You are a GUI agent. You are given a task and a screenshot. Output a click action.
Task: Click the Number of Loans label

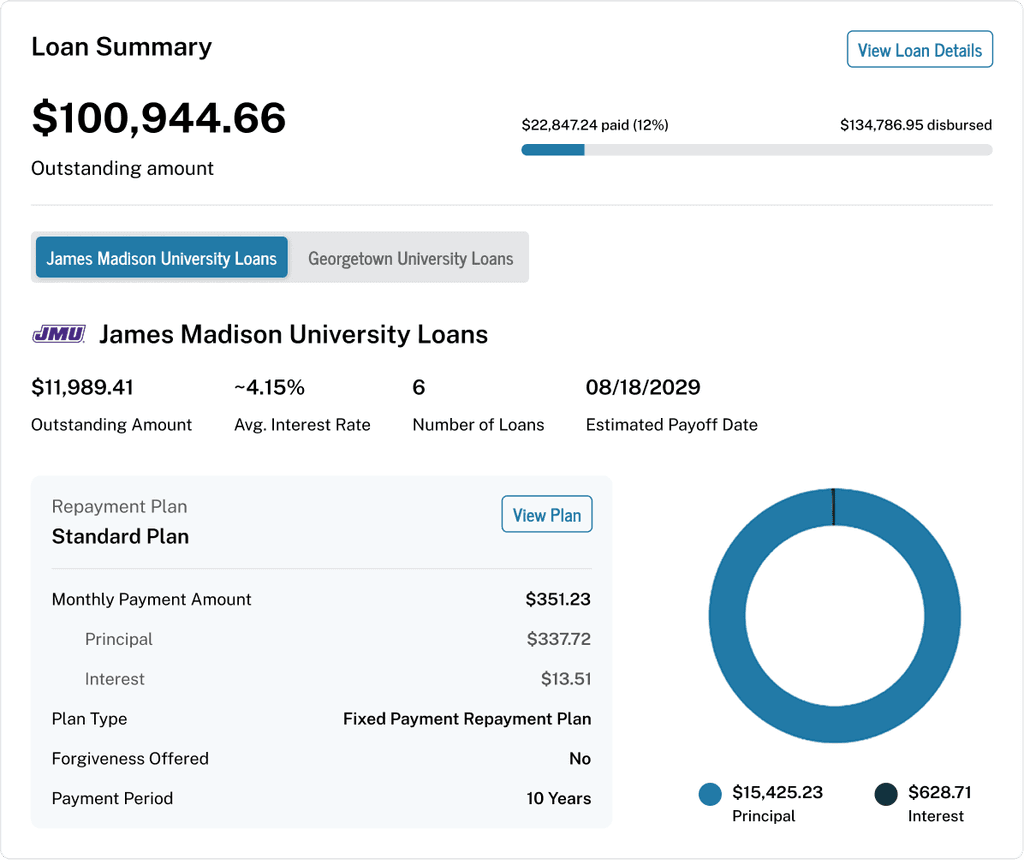point(478,424)
